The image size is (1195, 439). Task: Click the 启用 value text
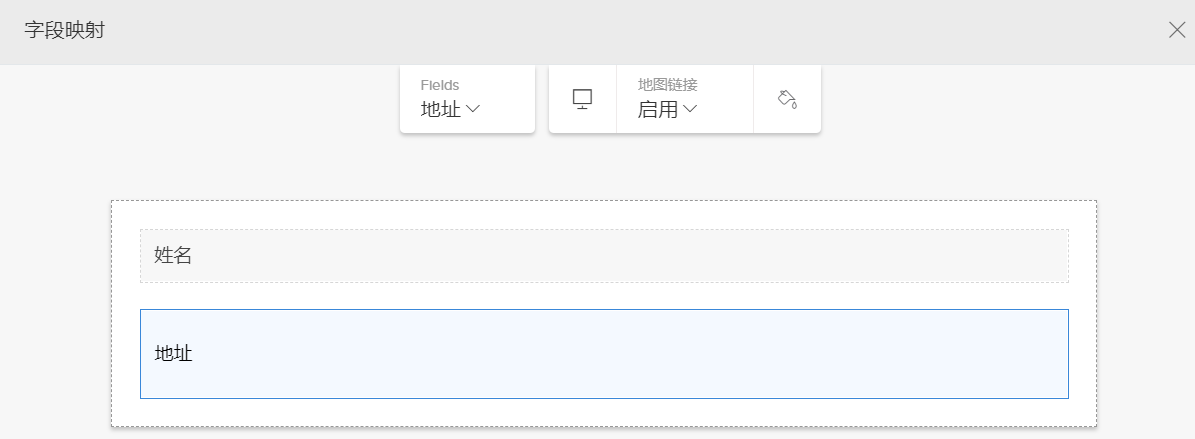(x=658, y=109)
